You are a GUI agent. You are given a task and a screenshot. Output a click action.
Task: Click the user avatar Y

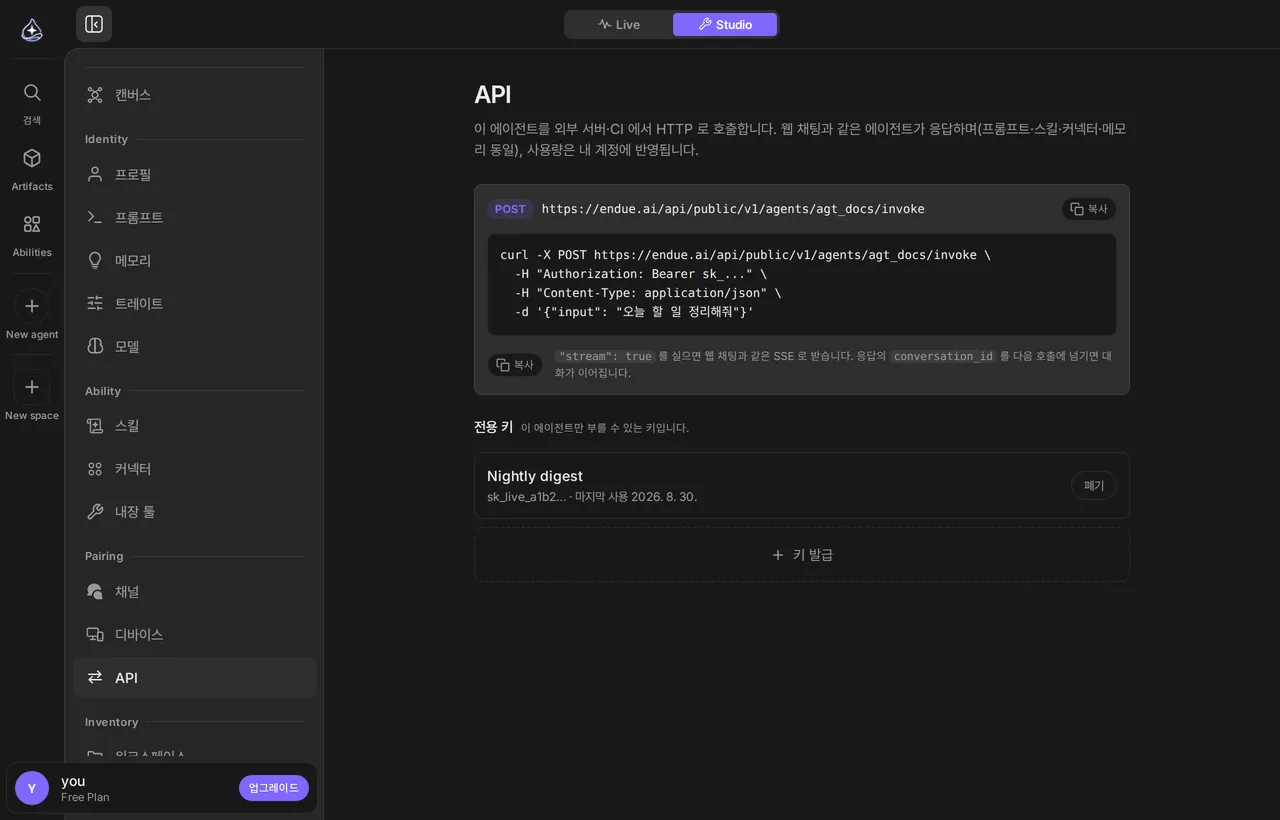click(32, 788)
